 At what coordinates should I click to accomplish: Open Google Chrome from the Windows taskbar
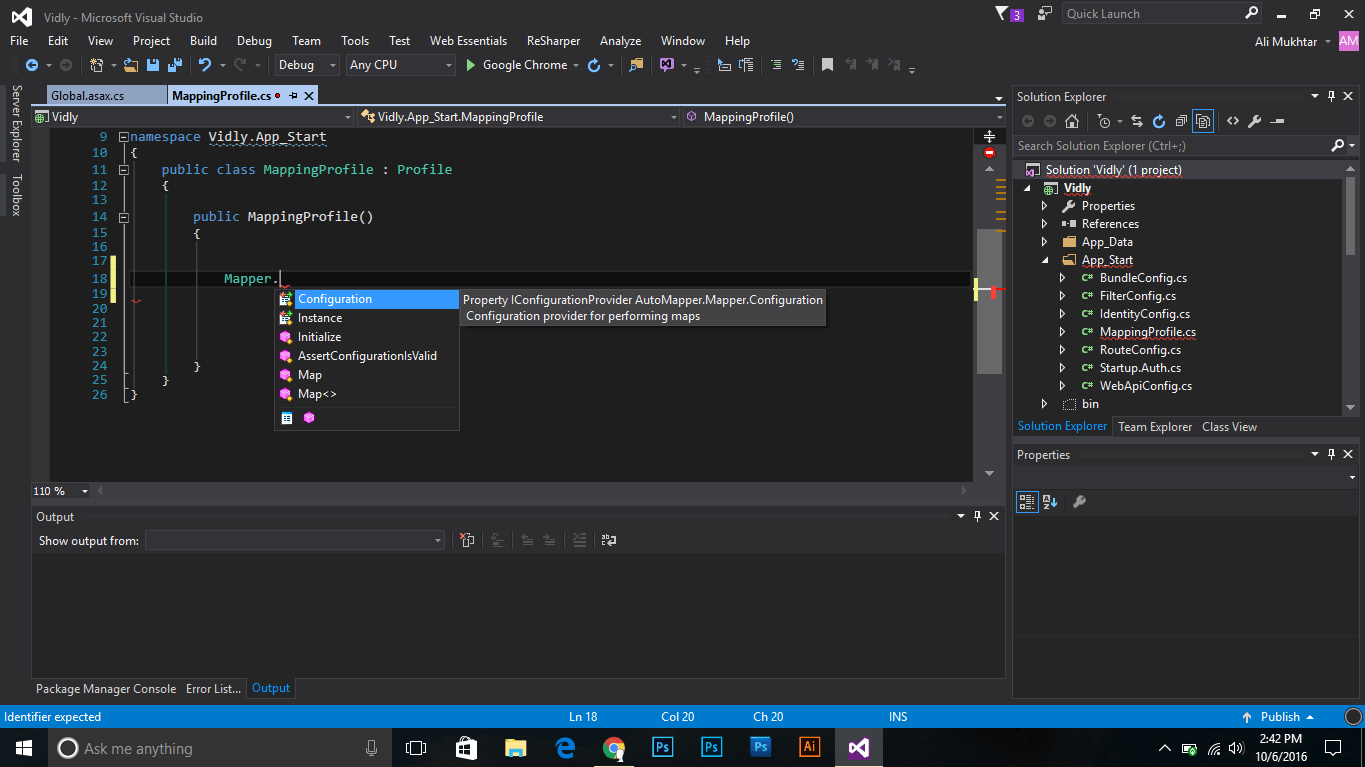point(614,748)
